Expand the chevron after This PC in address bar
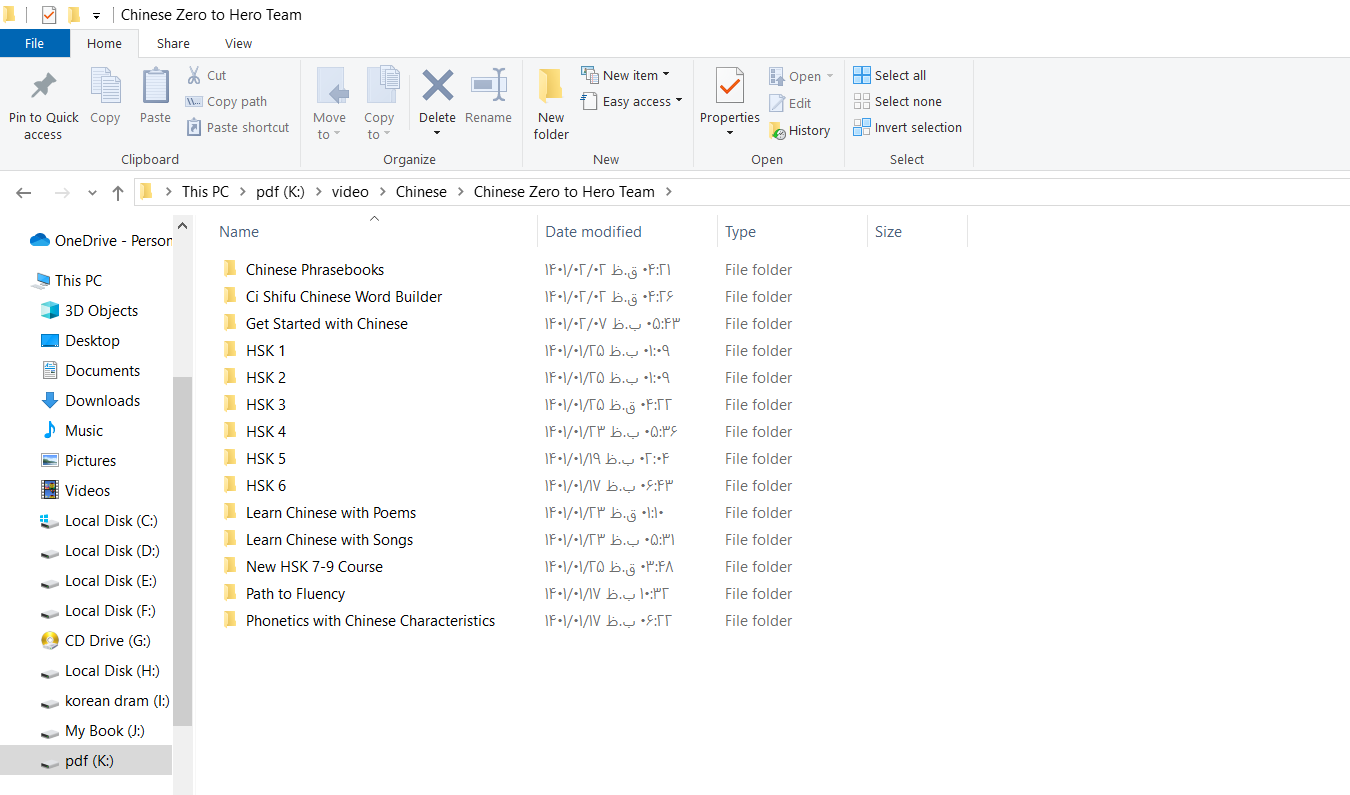Viewport: 1350px width, 795px height. (x=243, y=192)
